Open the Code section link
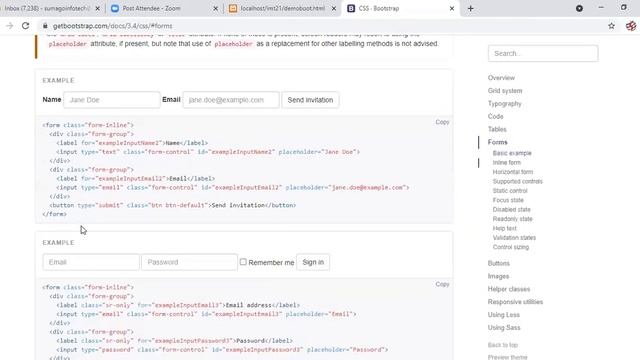 point(496,116)
